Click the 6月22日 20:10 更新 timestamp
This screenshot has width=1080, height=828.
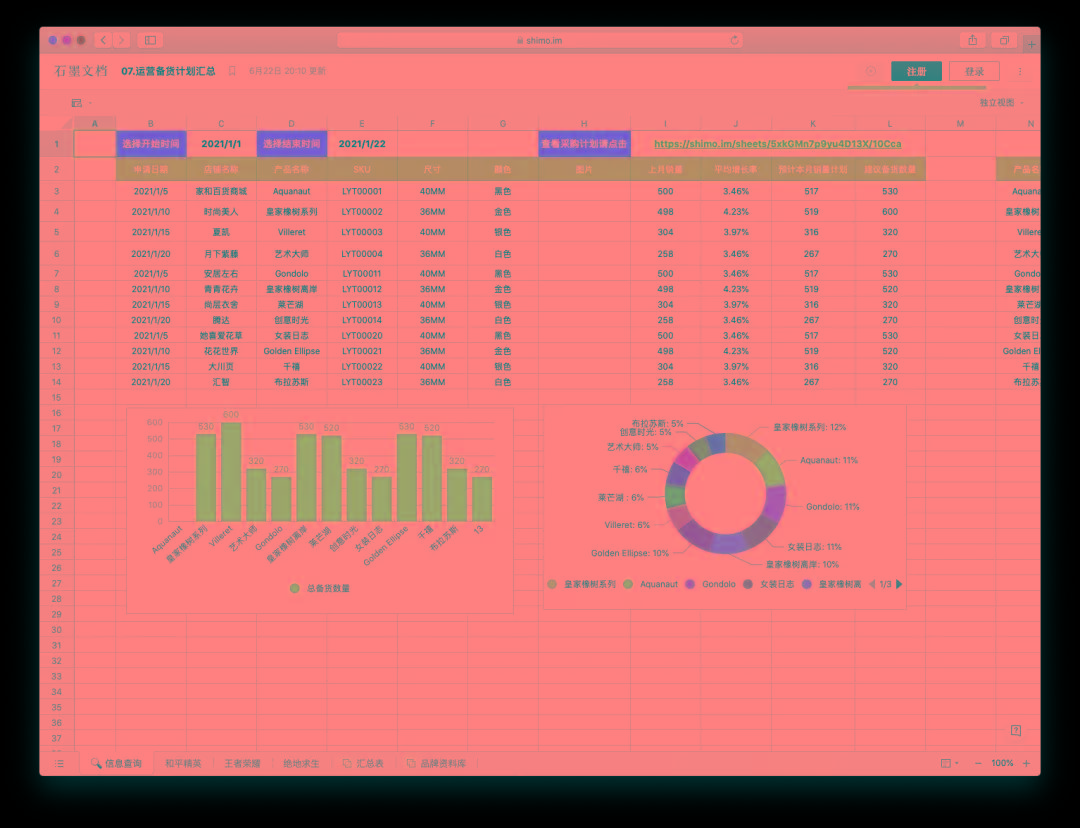pyautogui.click(x=287, y=71)
